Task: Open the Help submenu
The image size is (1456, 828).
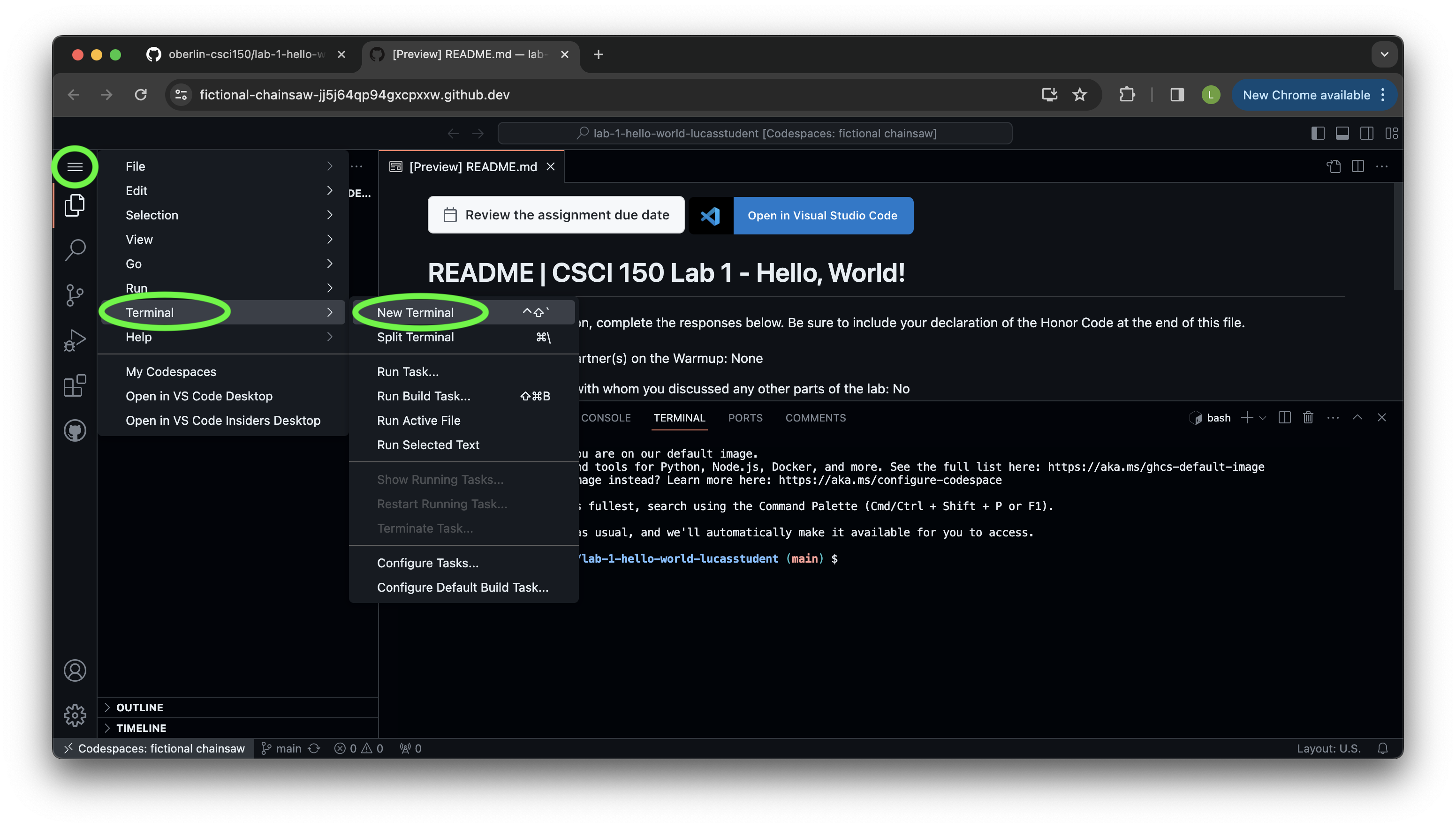Action: click(223, 337)
